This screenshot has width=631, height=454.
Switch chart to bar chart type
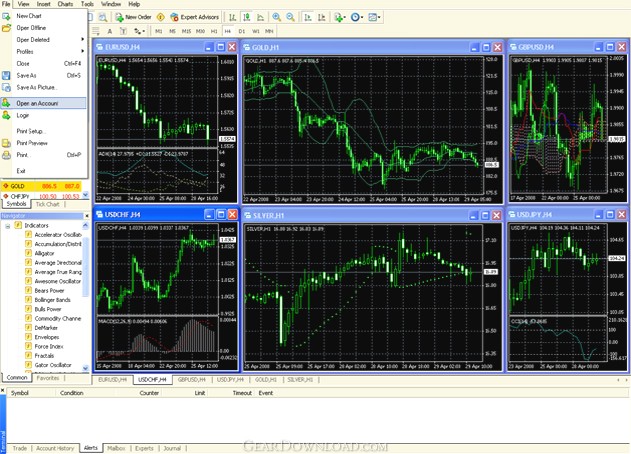click(233, 17)
